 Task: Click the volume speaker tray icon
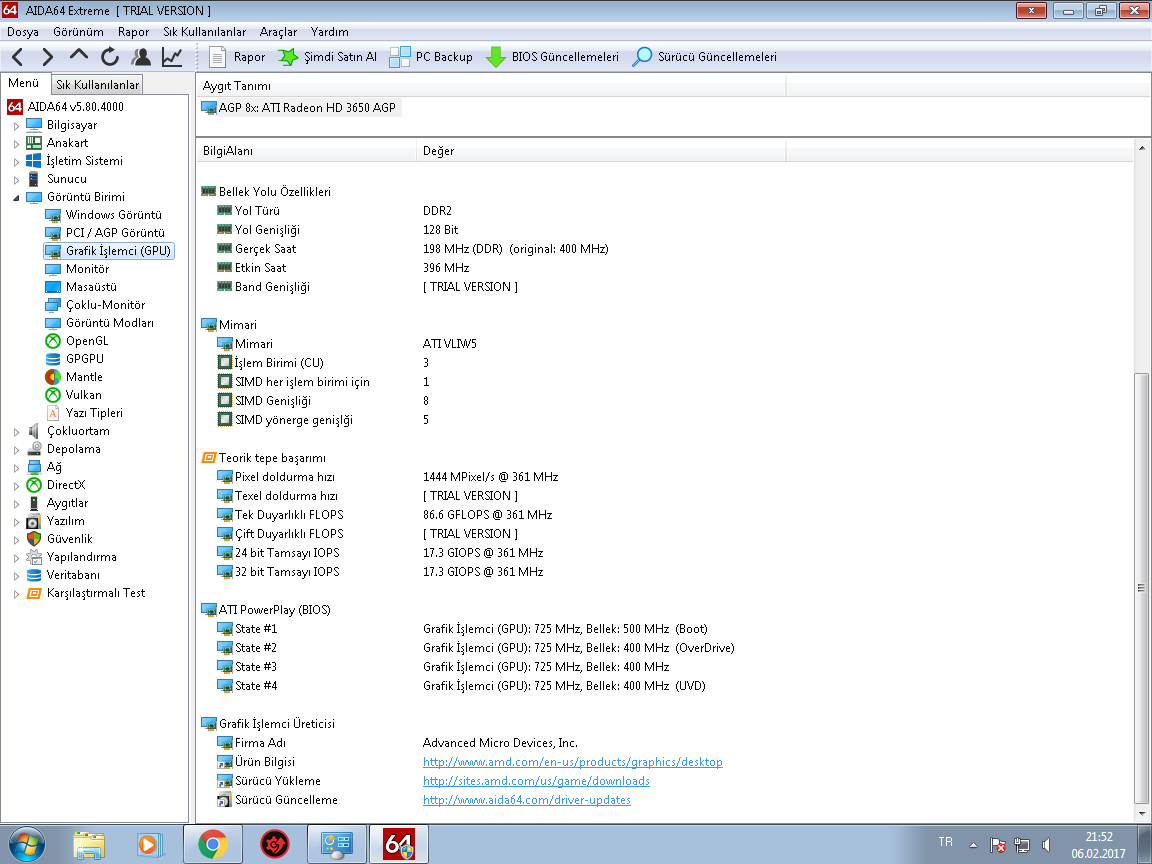click(x=1046, y=845)
